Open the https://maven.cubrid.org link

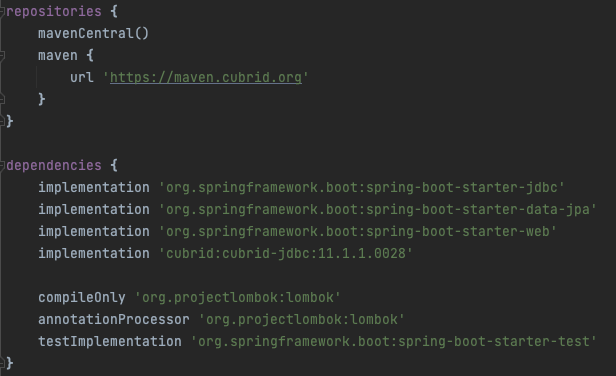[206, 77]
